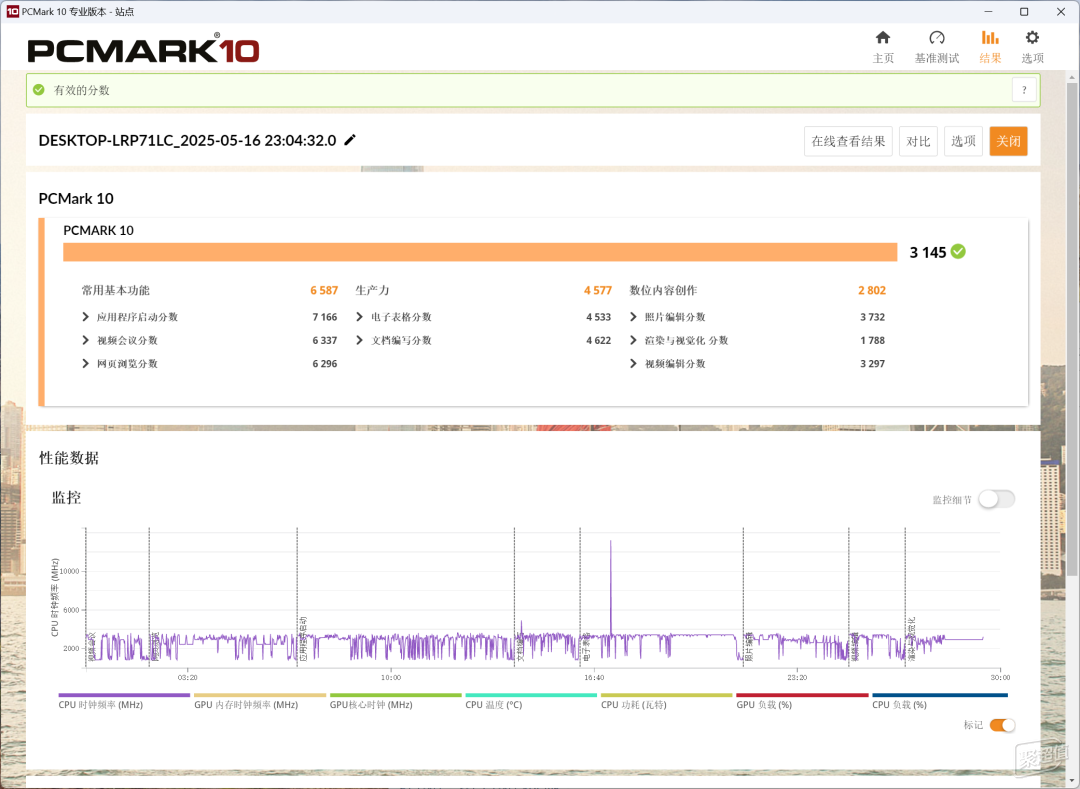Select CPU 负载 (%) legend swatch
This screenshot has height=789, width=1080.
tap(939, 695)
